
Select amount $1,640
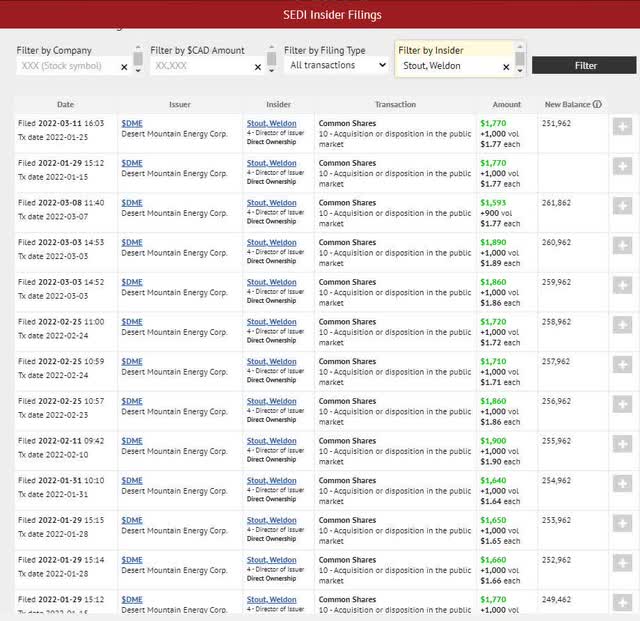click(493, 481)
